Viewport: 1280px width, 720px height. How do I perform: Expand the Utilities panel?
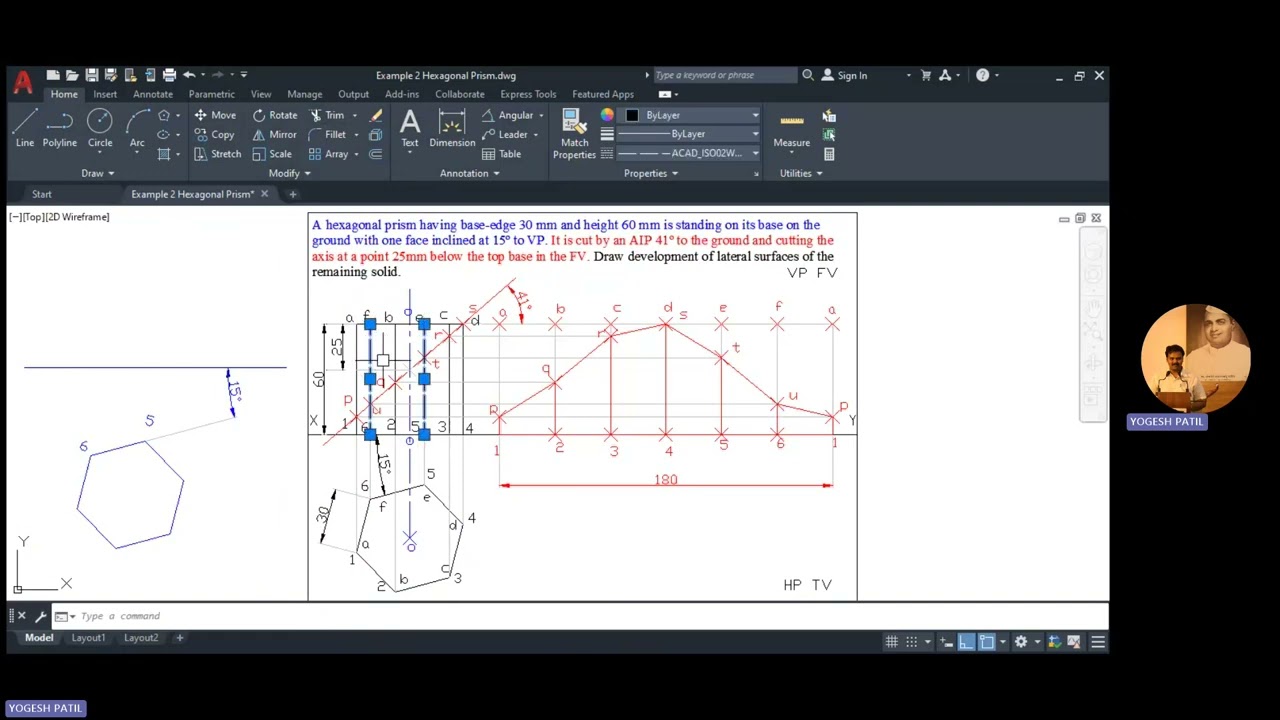click(x=801, y=173)
